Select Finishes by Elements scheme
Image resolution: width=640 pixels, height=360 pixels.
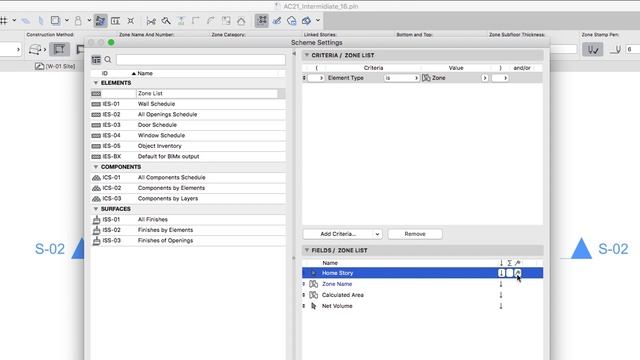tap(188, 230)
